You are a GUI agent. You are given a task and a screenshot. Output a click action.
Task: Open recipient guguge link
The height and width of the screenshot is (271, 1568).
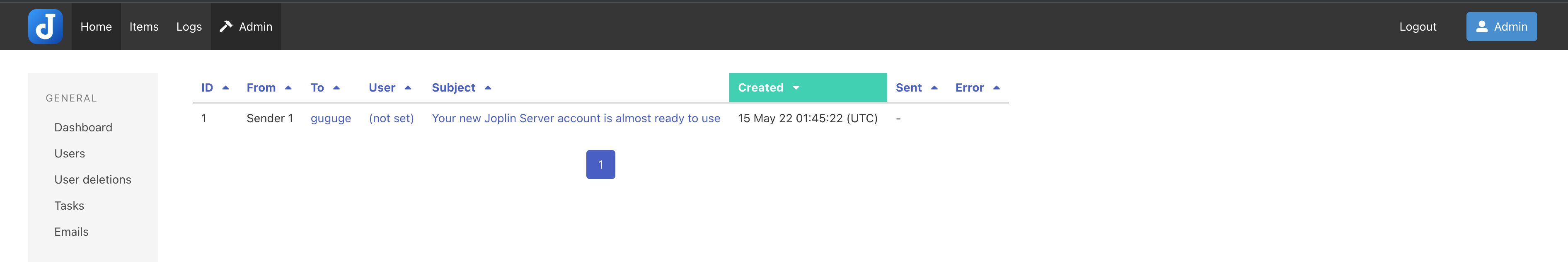tap(331, 118)
